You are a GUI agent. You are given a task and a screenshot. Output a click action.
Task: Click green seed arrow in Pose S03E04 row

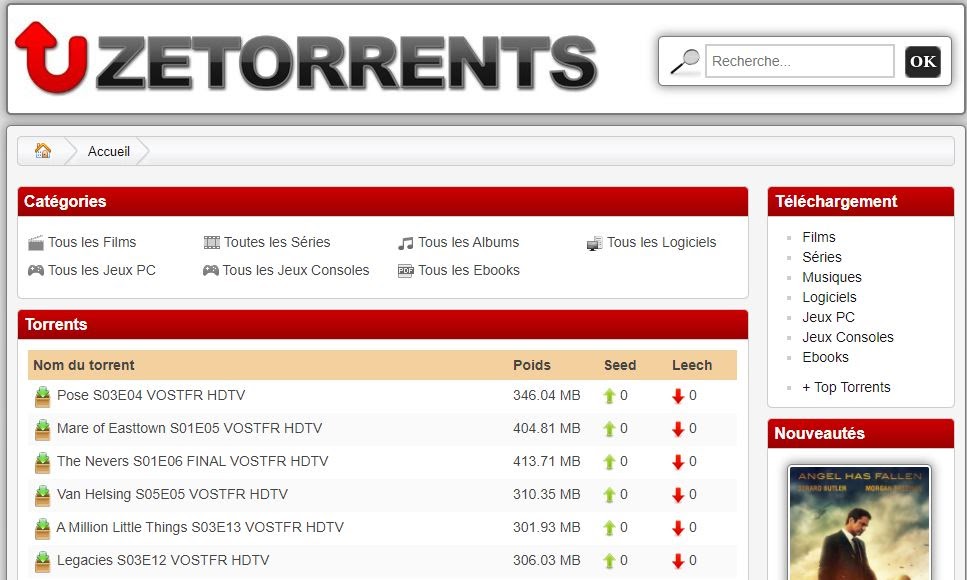click(x=609, y=396)
